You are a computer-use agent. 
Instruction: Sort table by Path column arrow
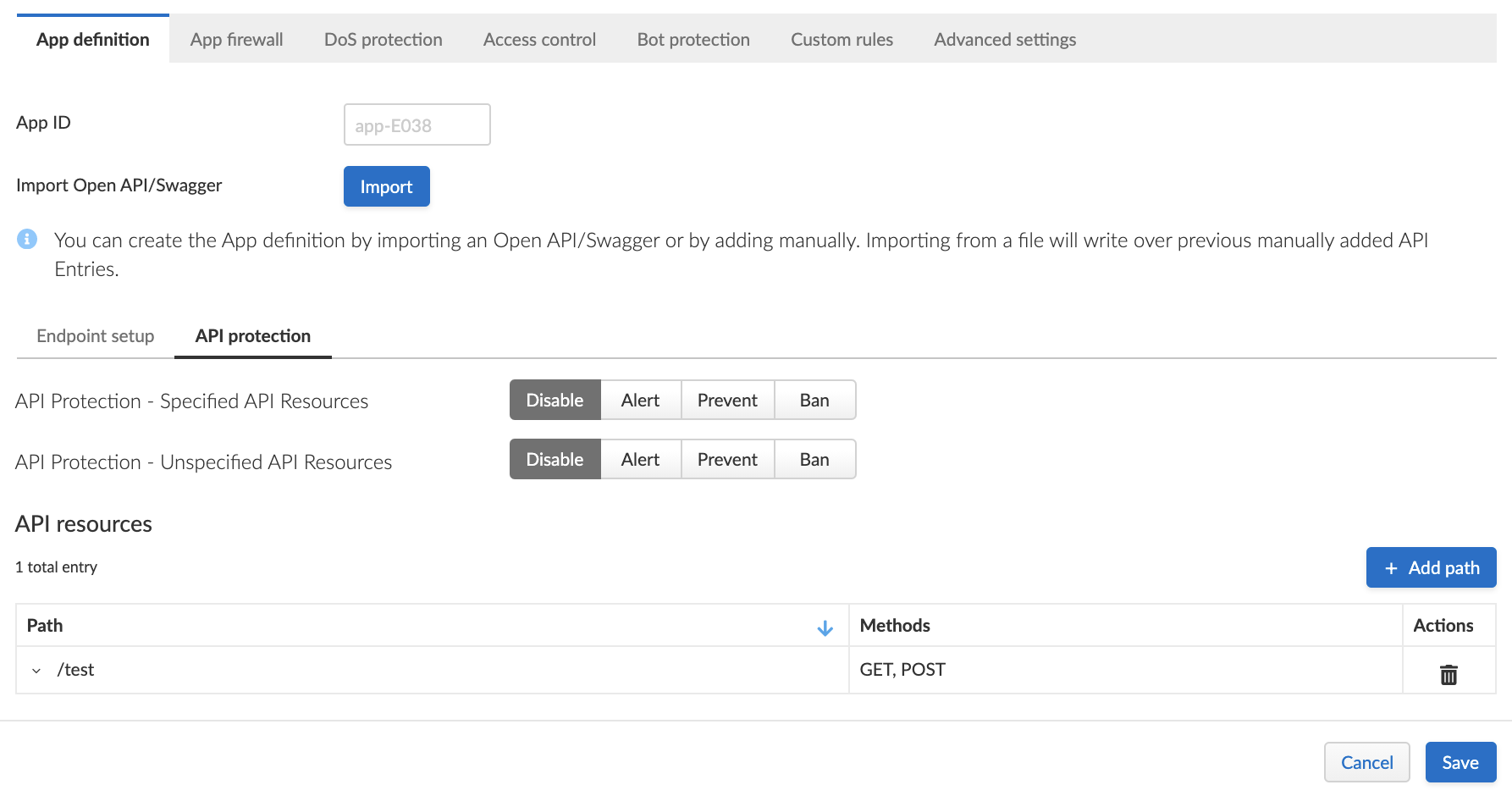point(825,627)
